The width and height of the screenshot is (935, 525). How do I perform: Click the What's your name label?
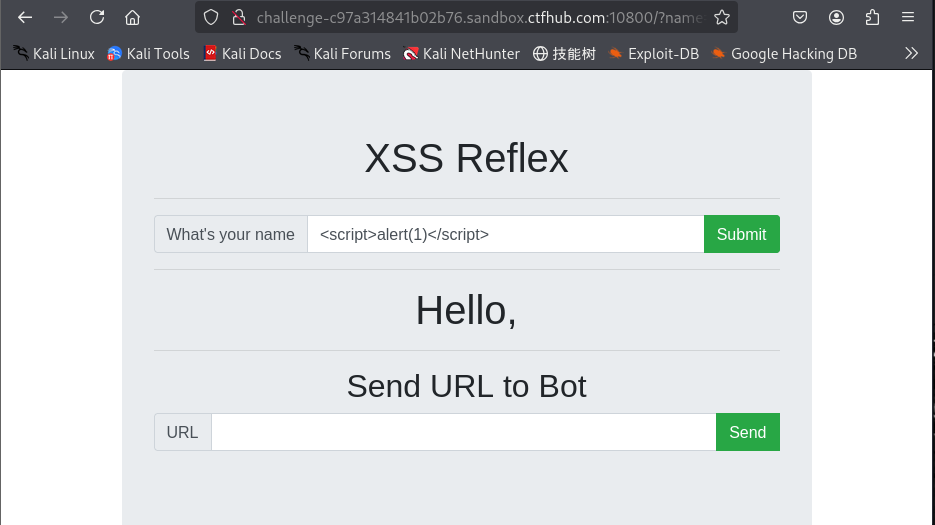click(231, 234)
